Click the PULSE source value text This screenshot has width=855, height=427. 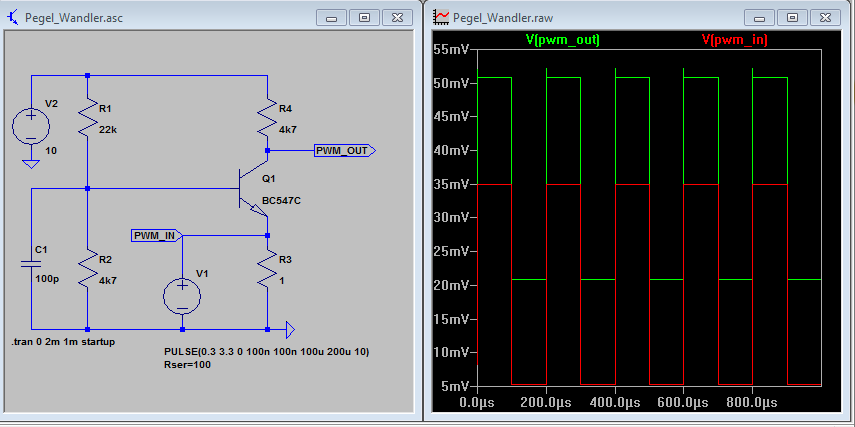(267, 352)
